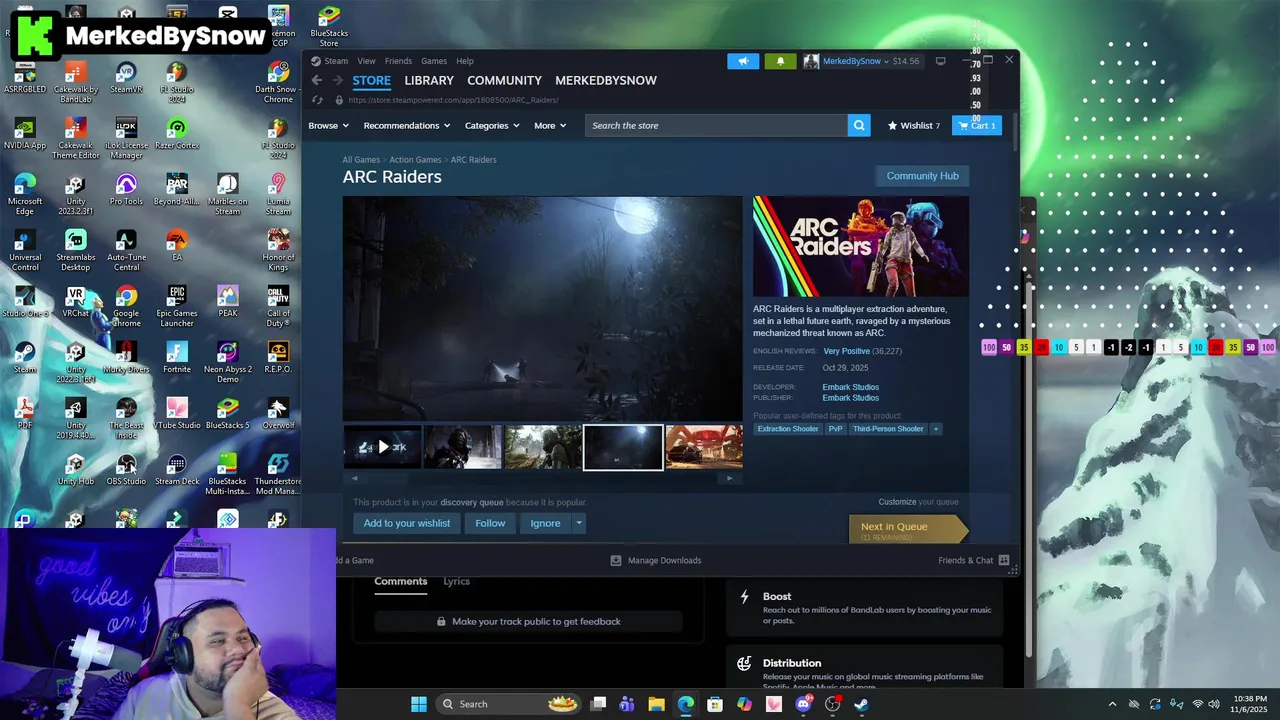1280x720 pixels.
Task: Show hidden system tray icons
Action: [x=1112, y=704]
